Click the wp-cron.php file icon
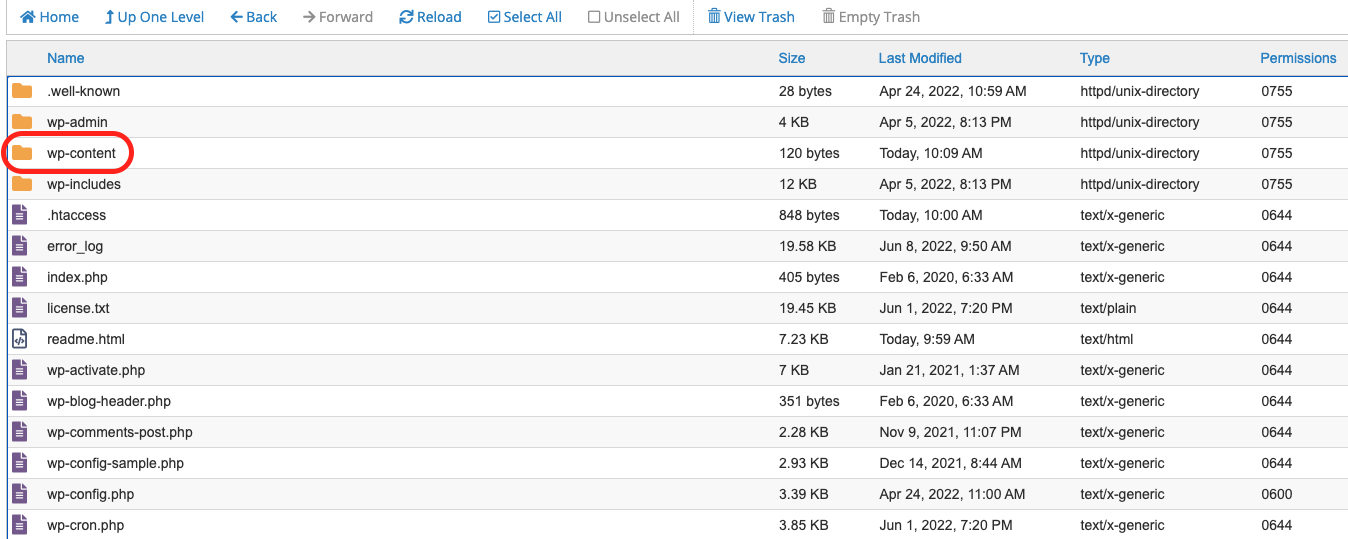 click(19, 525)
